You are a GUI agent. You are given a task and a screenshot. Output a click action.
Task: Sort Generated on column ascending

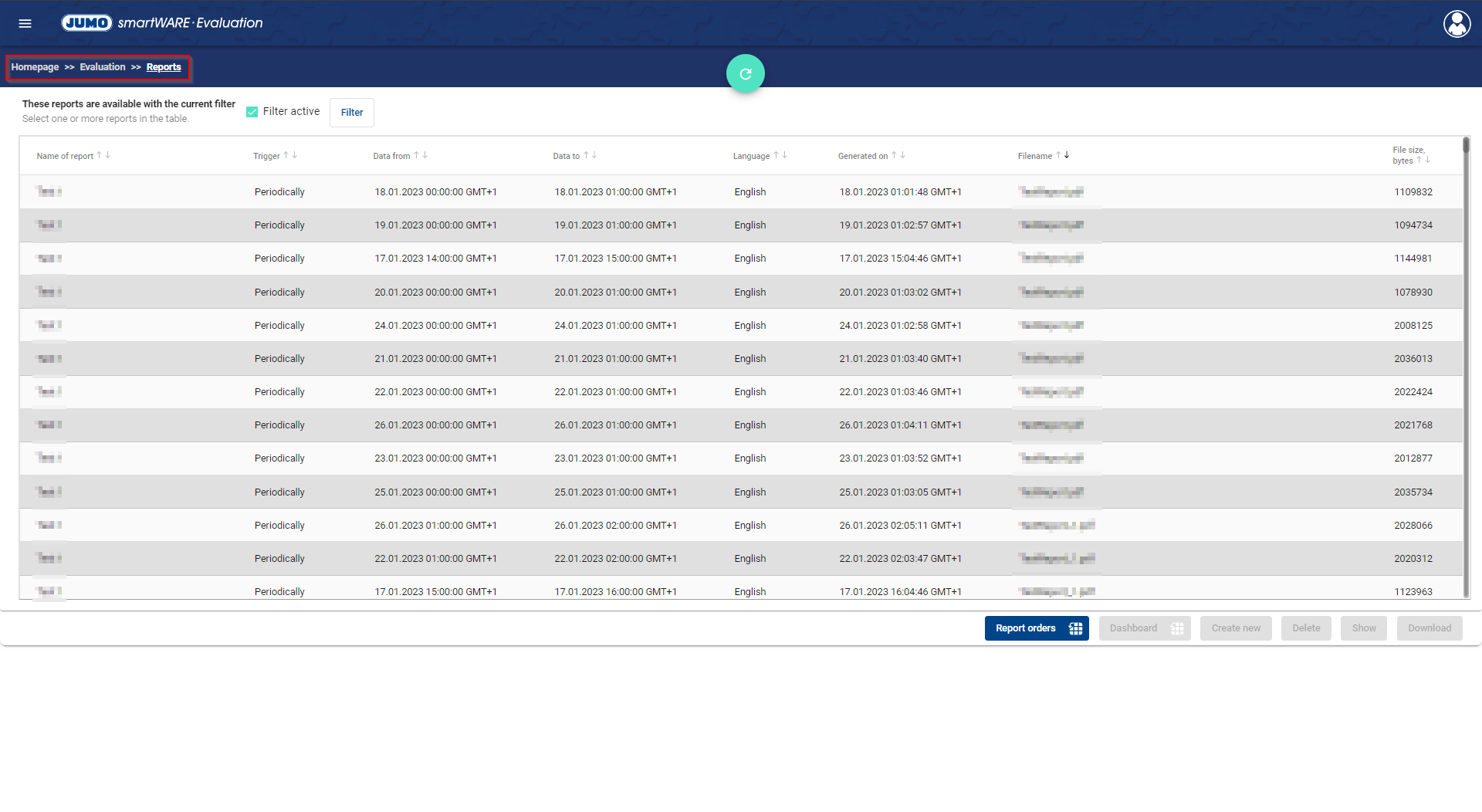point(894,155)
